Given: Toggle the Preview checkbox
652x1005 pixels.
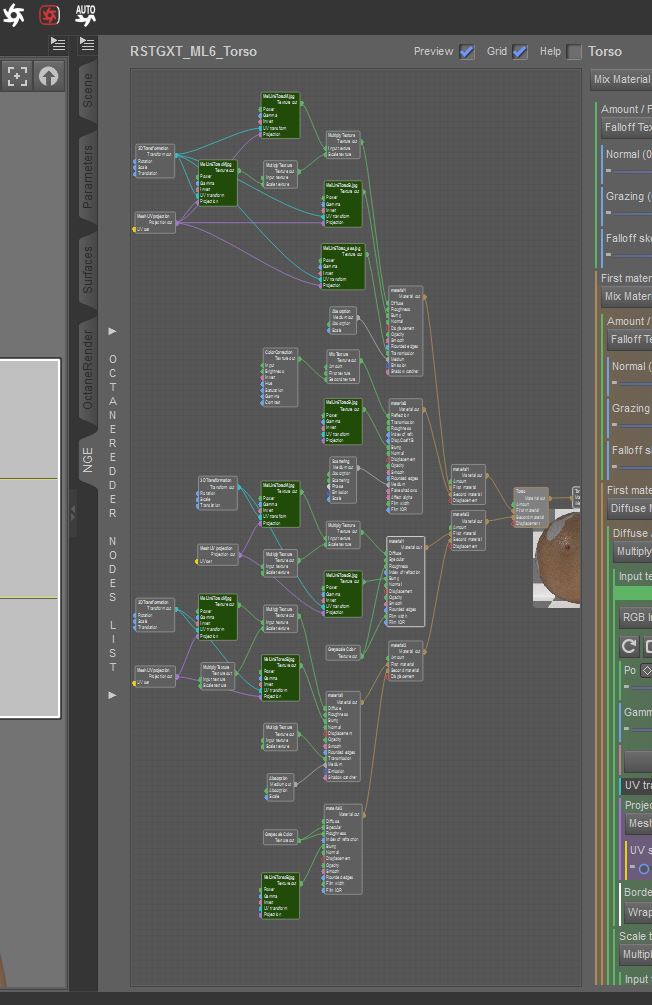Looking at the screenshot, I should pyautogui.click(x=467, y=51).
